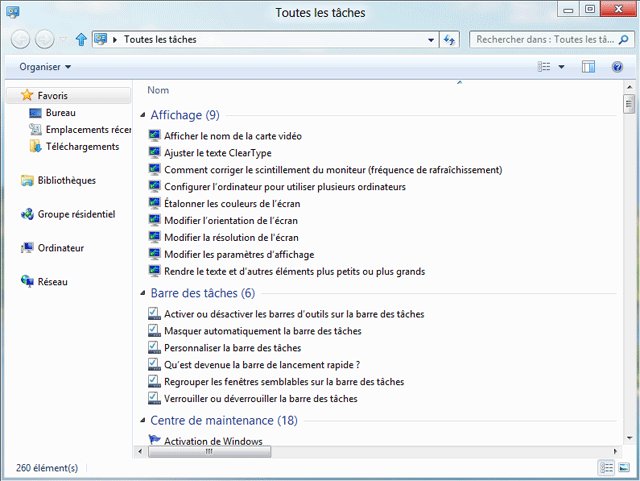Click the up-arrow parent folder icon
The image size is (640, 481).
point(81,40)
